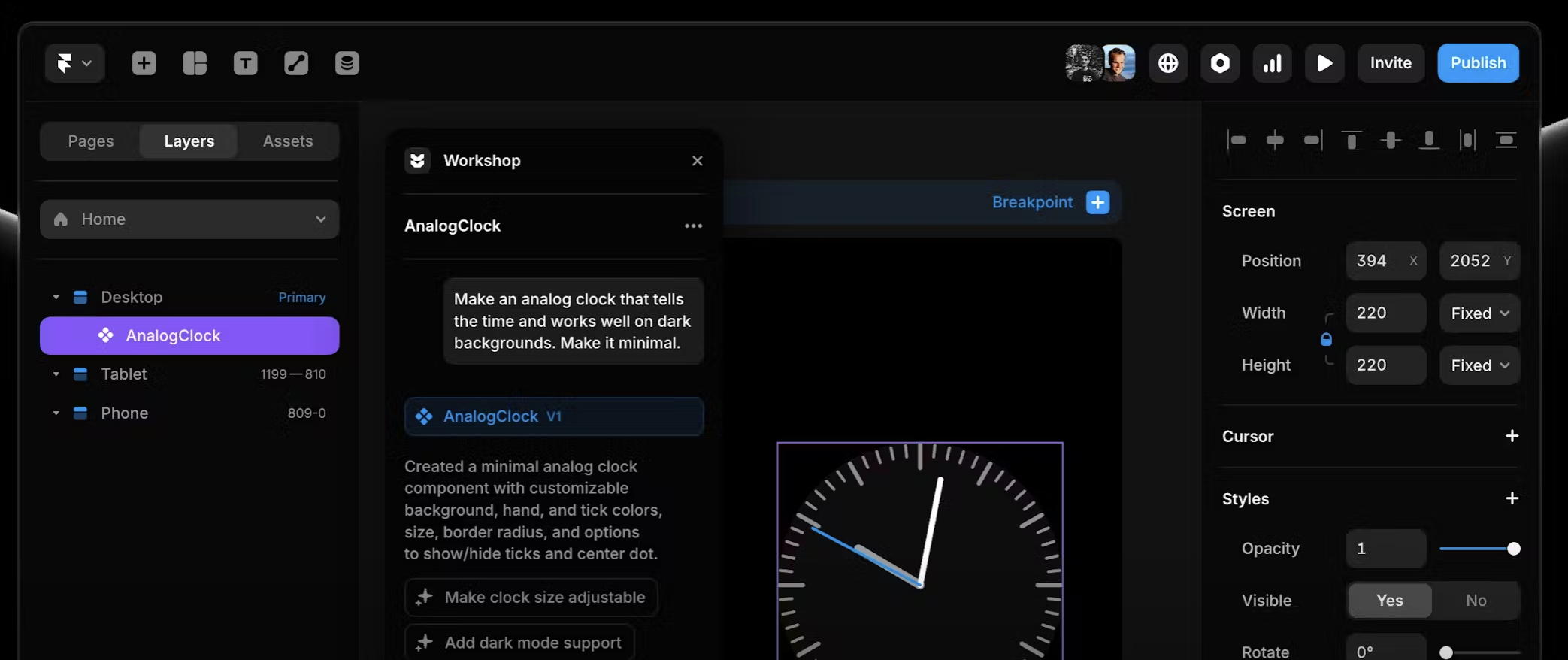Select the Layout tool icon
Viewport: 1568px width, 660px height.
[195, 63]
